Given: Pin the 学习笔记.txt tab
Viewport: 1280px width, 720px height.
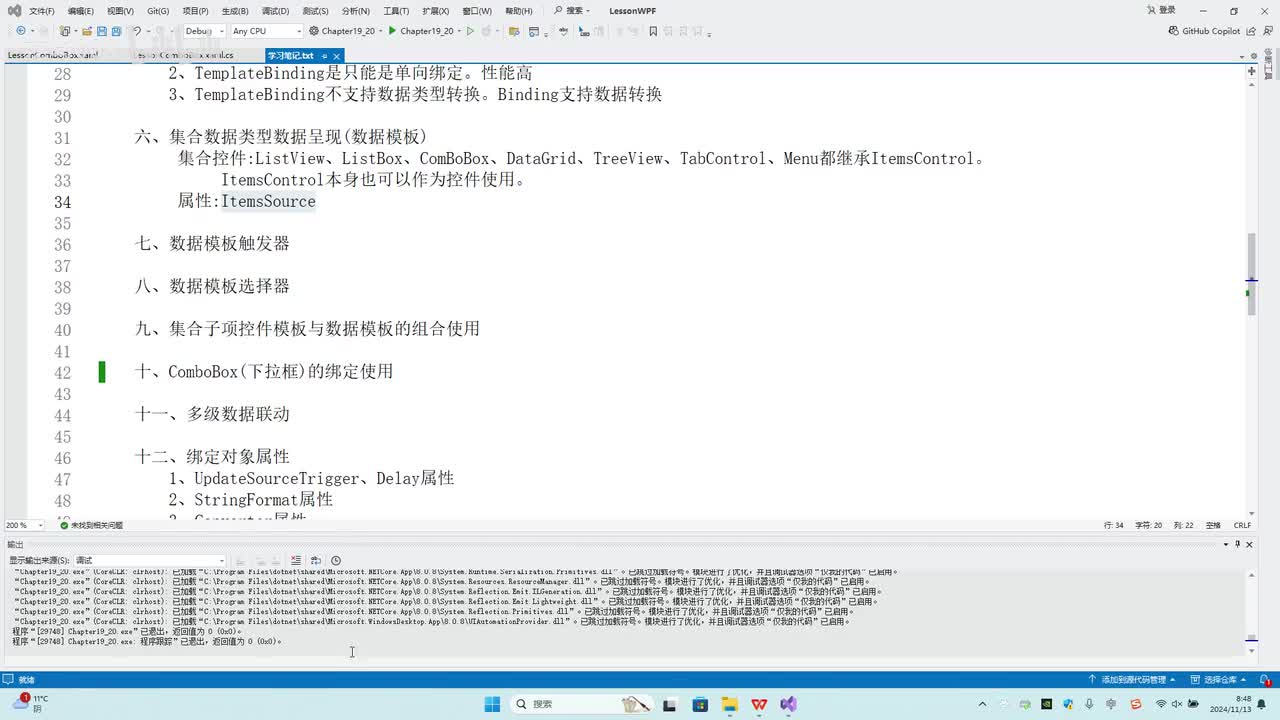Looking at the screenshot, I should (324, 56).
